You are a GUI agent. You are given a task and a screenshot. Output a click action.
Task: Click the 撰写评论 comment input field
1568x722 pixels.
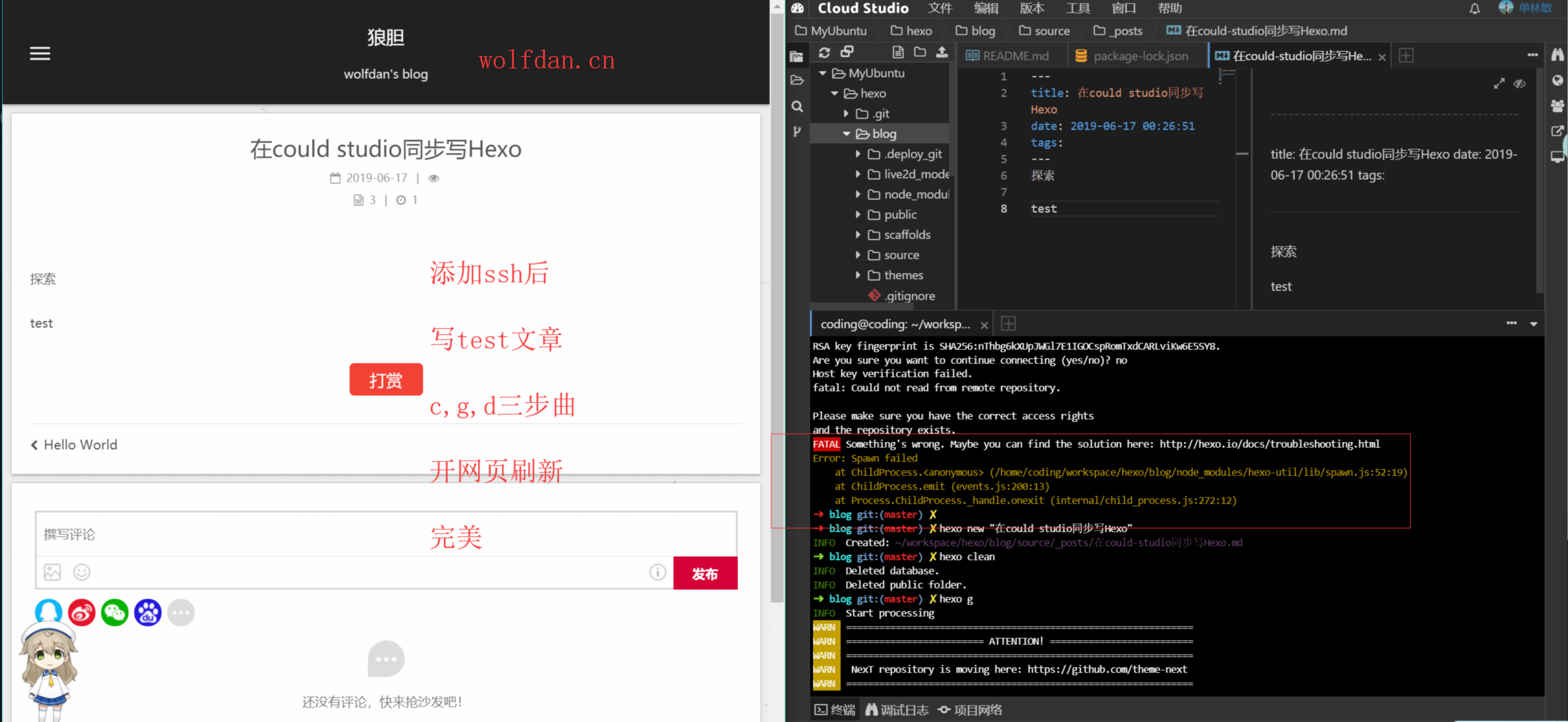[385, 534]
